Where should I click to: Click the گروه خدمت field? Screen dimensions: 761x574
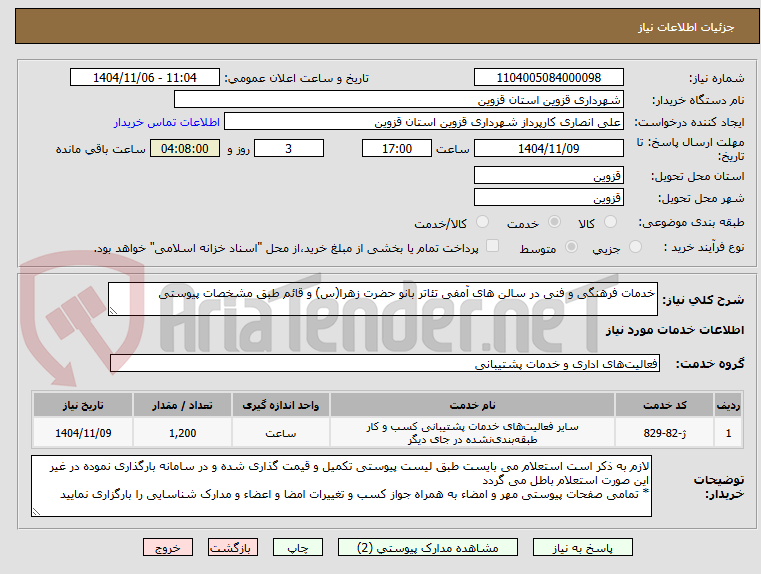[x=385, y=363]
